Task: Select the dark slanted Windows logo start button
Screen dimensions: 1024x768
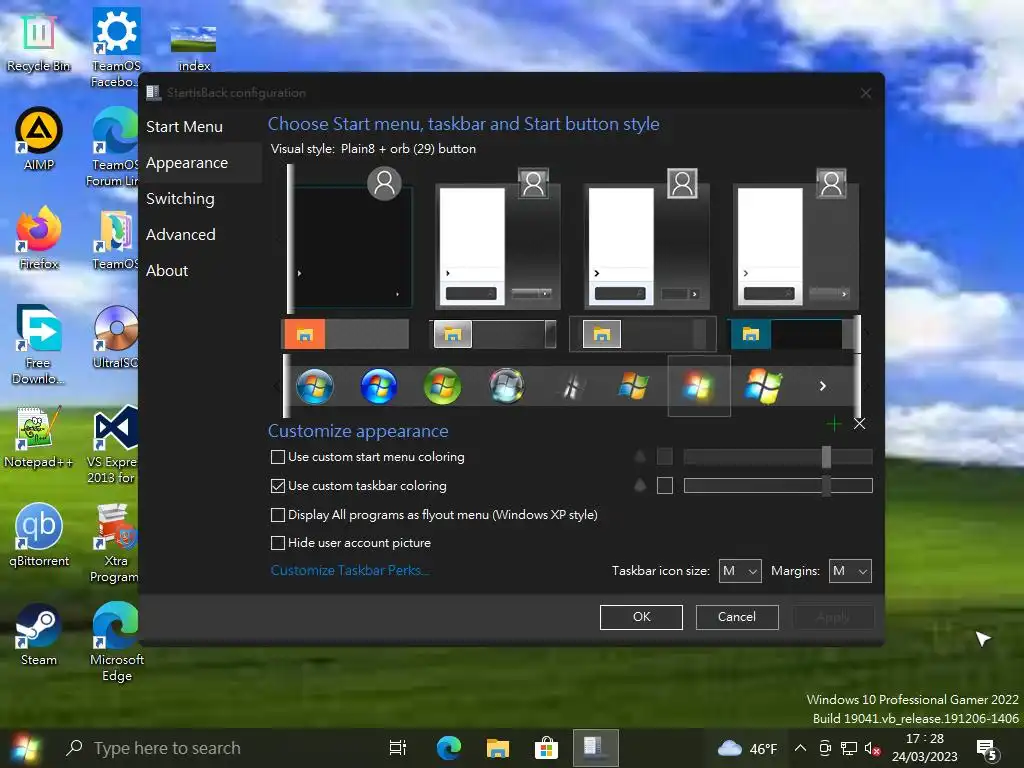Action: pyautogui.click(x=571, y=387)
